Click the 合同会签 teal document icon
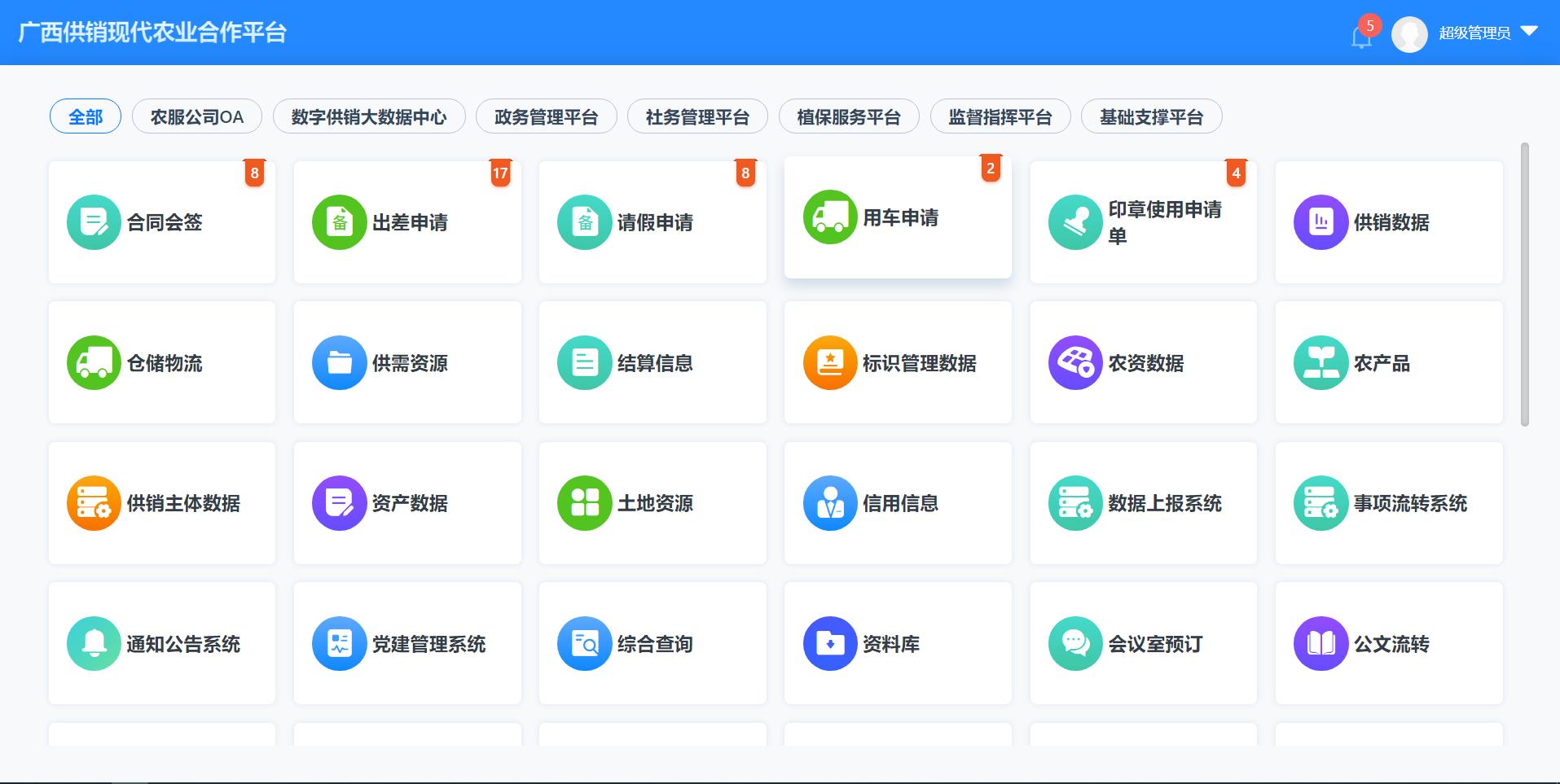 click(x=94, y=222)
